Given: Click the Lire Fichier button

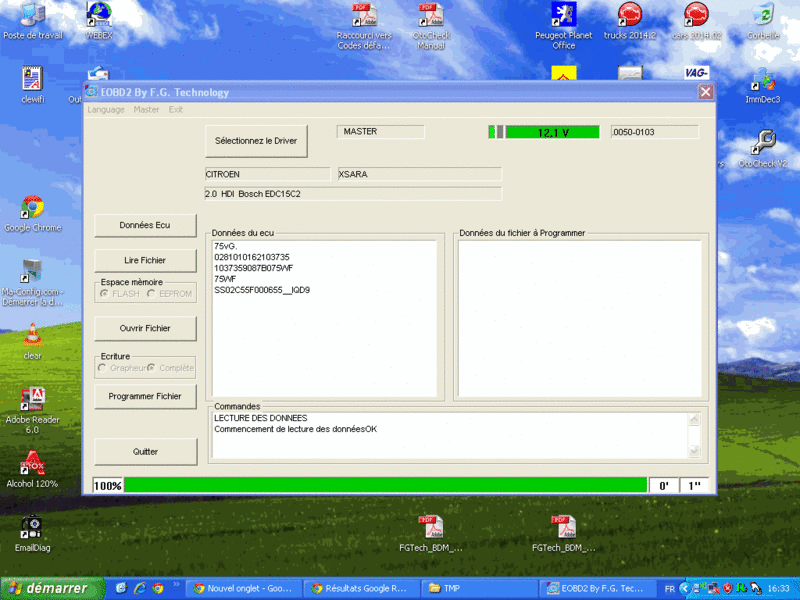Looking at the screenshot, I should pos(145,260).
